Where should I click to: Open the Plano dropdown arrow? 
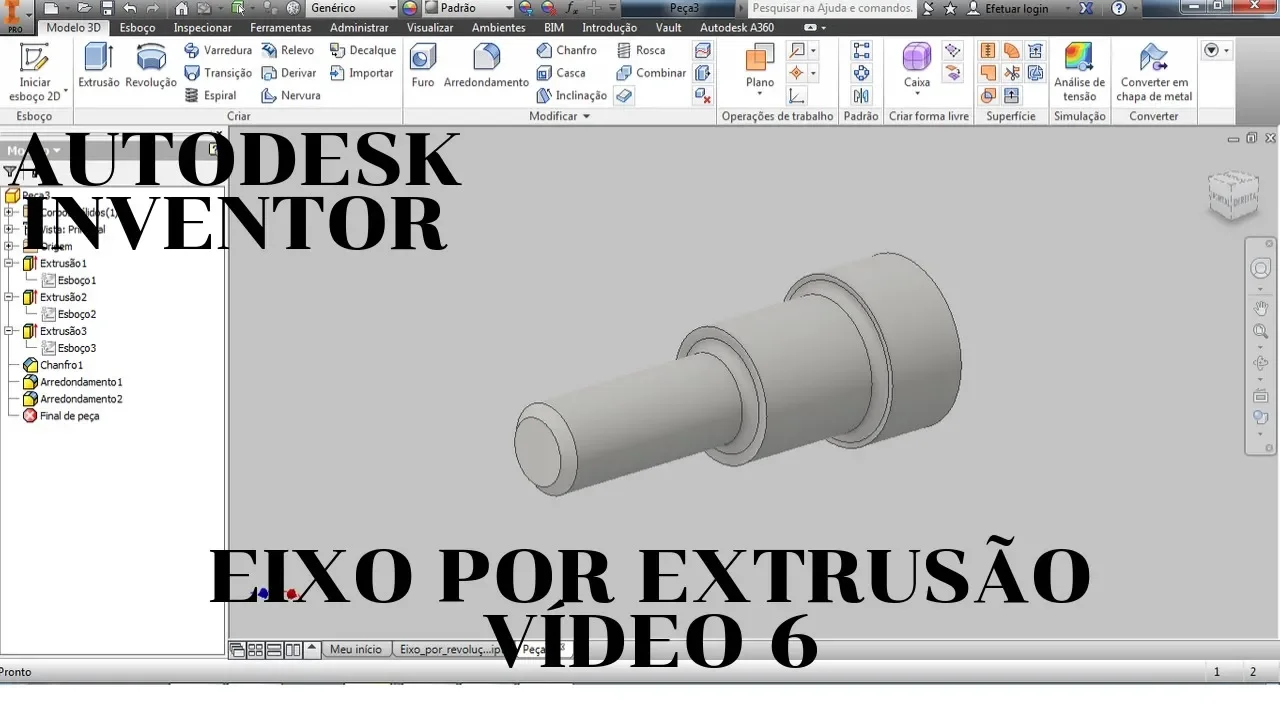760,95
